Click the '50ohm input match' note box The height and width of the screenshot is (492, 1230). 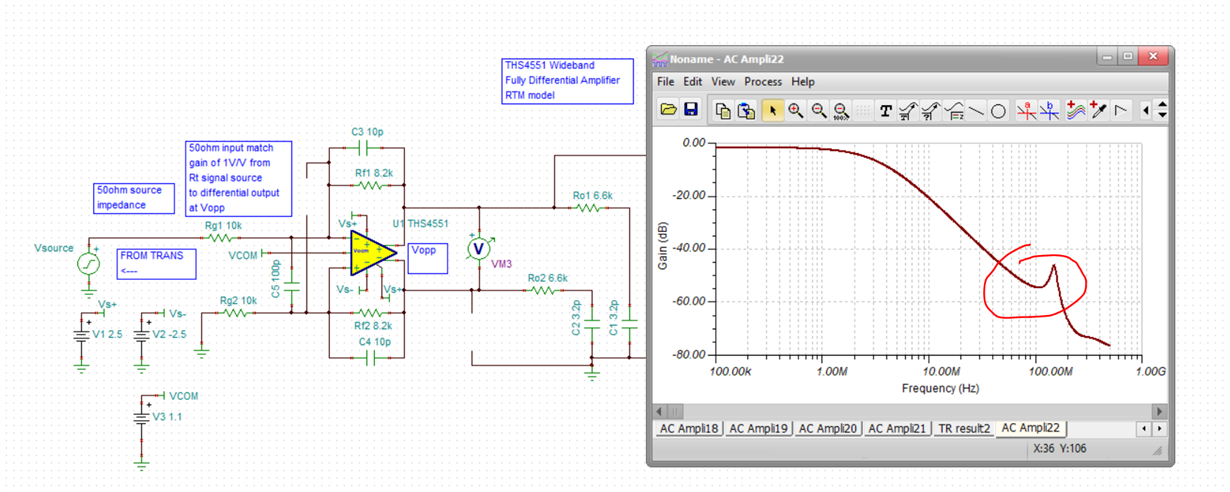[x=239, y=178]
